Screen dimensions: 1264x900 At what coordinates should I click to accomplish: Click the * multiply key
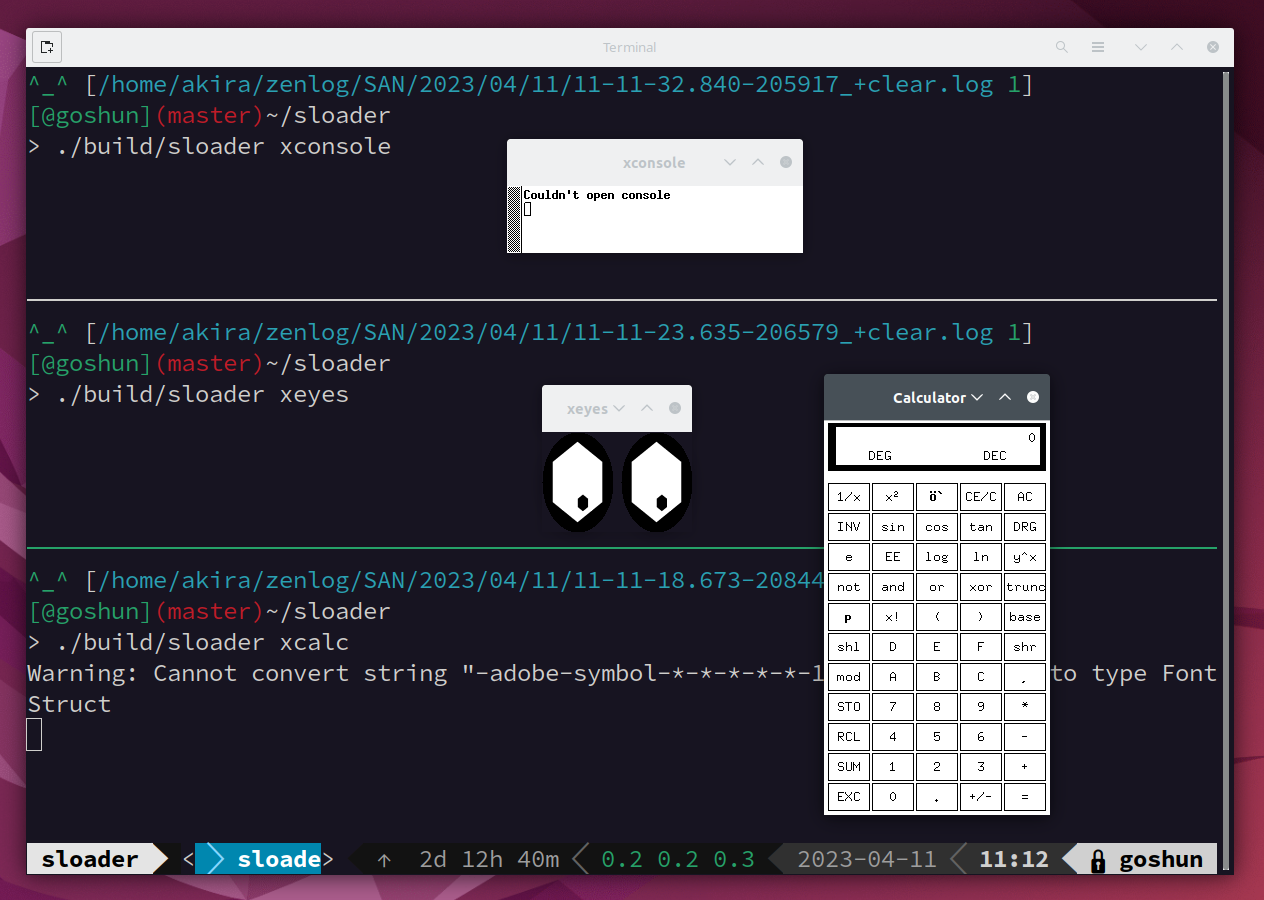[1025, 707]
